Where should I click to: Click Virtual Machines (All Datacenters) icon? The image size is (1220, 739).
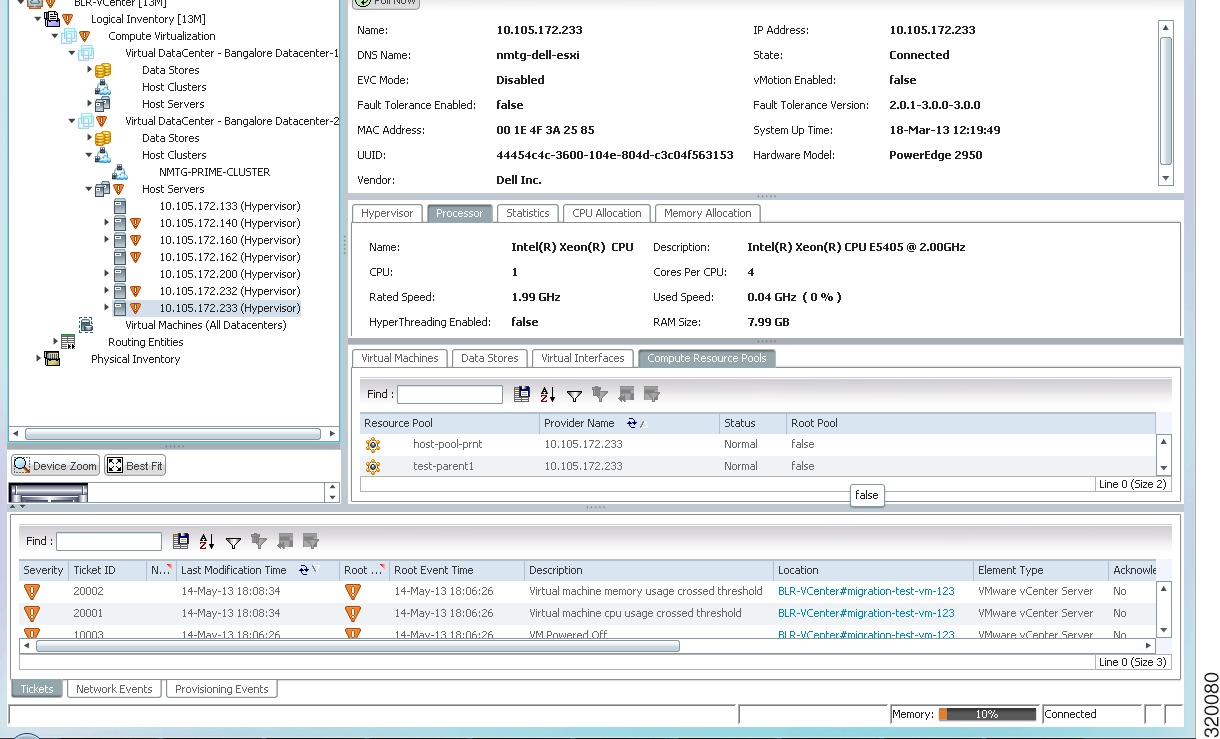pos(86,325)
